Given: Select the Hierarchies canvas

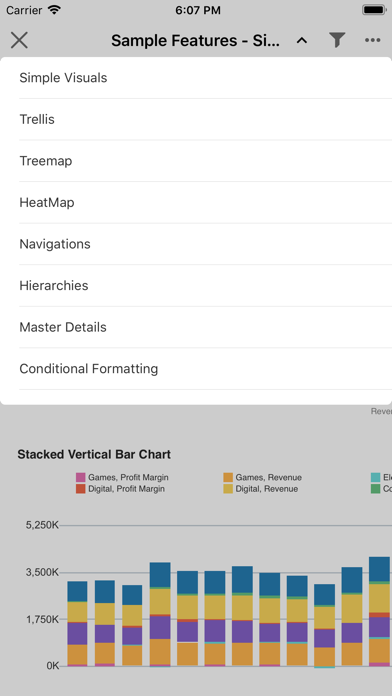Looking at the screenshot, I should tap(196, 285).
